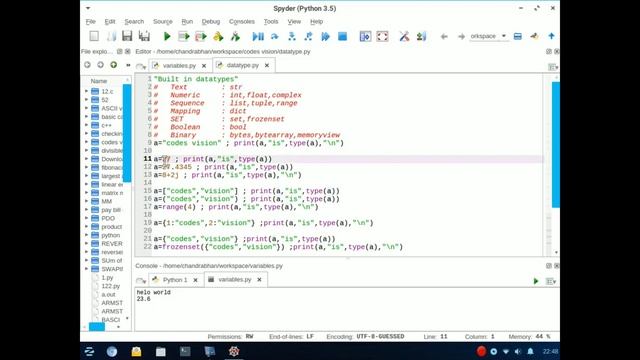The width and height of the screenshot is (640, 360).
Task: Expand the REVER folder
Action: (x=87, y=244)
